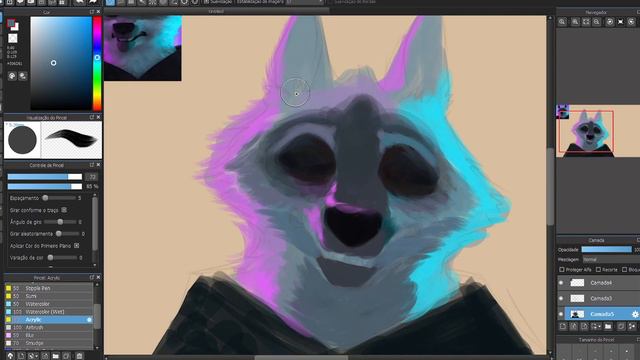Undock the brush list panel

pos(92,277)
